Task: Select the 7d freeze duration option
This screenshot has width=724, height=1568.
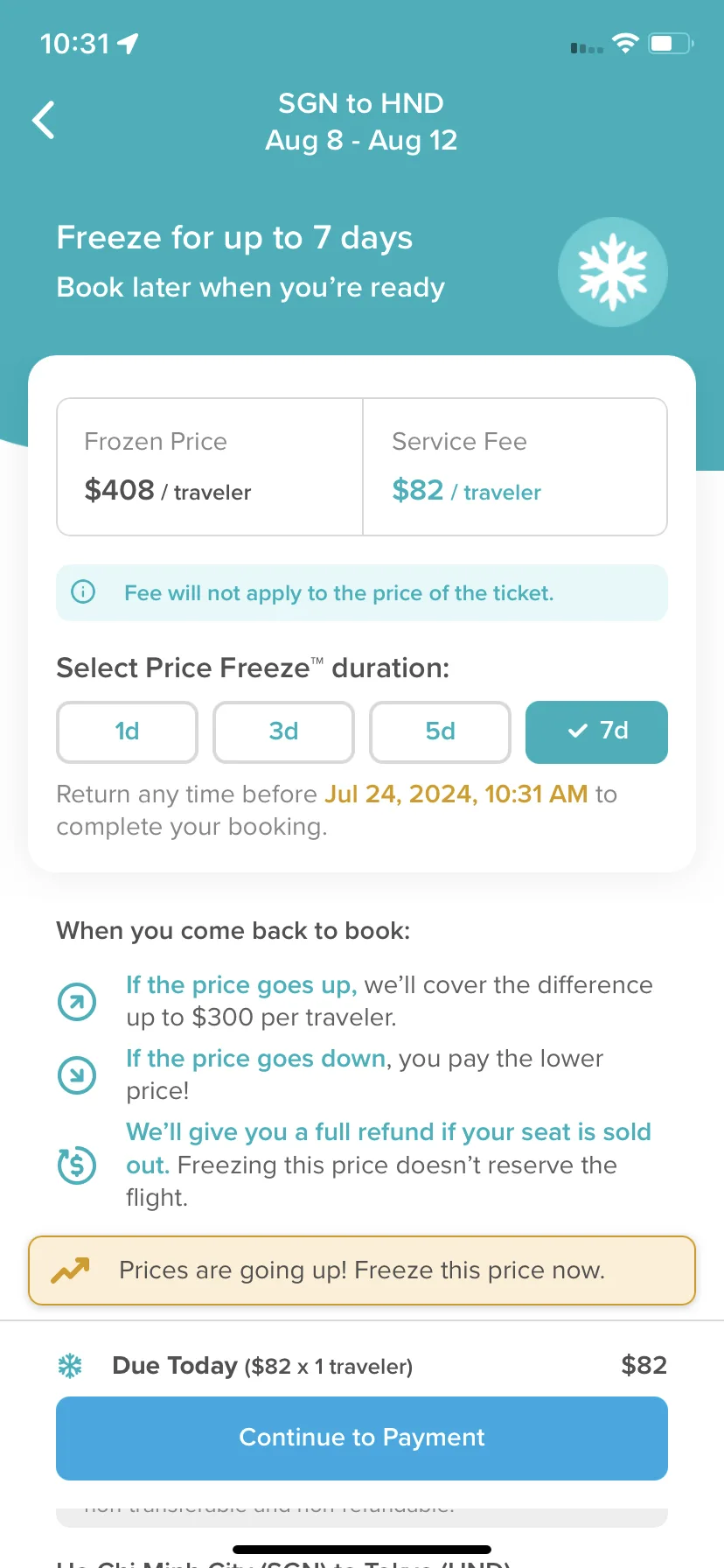Action: coord(596,731)
